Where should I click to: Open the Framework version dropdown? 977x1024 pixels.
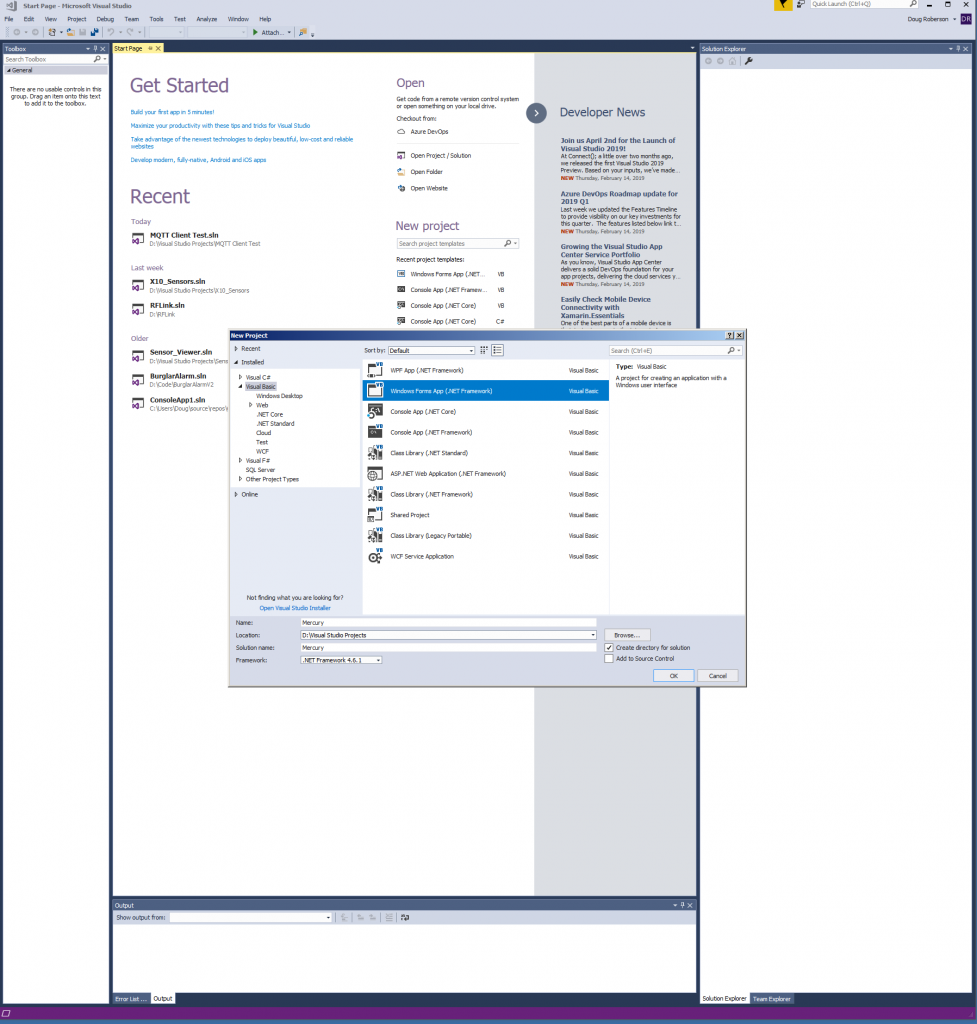342,660
